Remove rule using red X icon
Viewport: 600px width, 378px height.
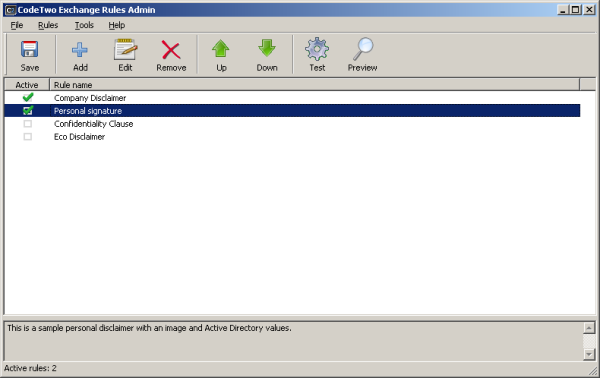click(171, 50)
